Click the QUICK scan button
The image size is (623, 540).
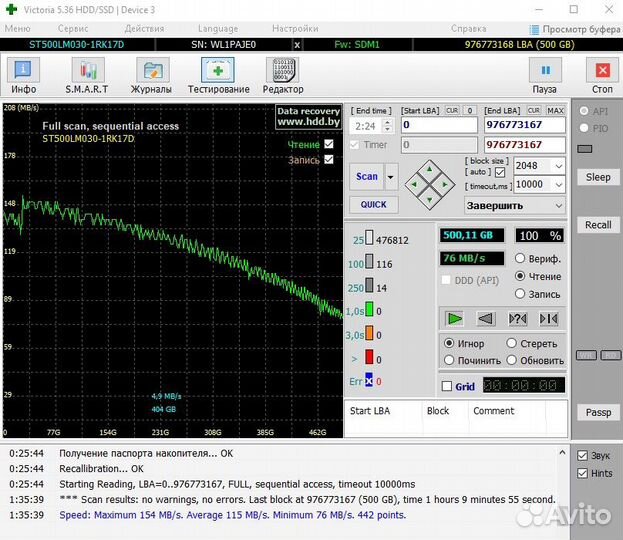(373, 204)
